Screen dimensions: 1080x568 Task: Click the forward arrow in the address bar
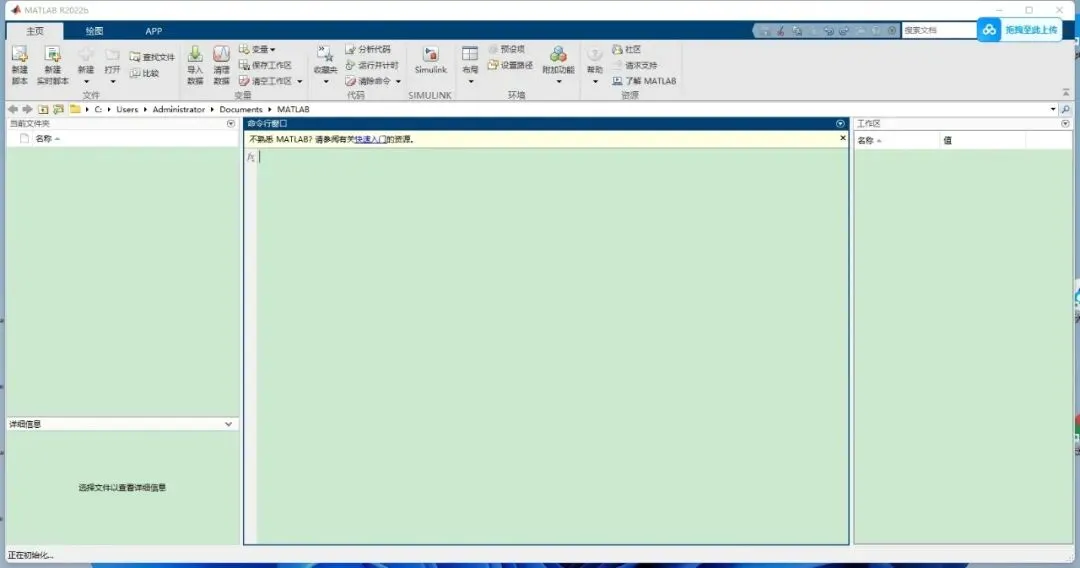click(x=27, y=109)
